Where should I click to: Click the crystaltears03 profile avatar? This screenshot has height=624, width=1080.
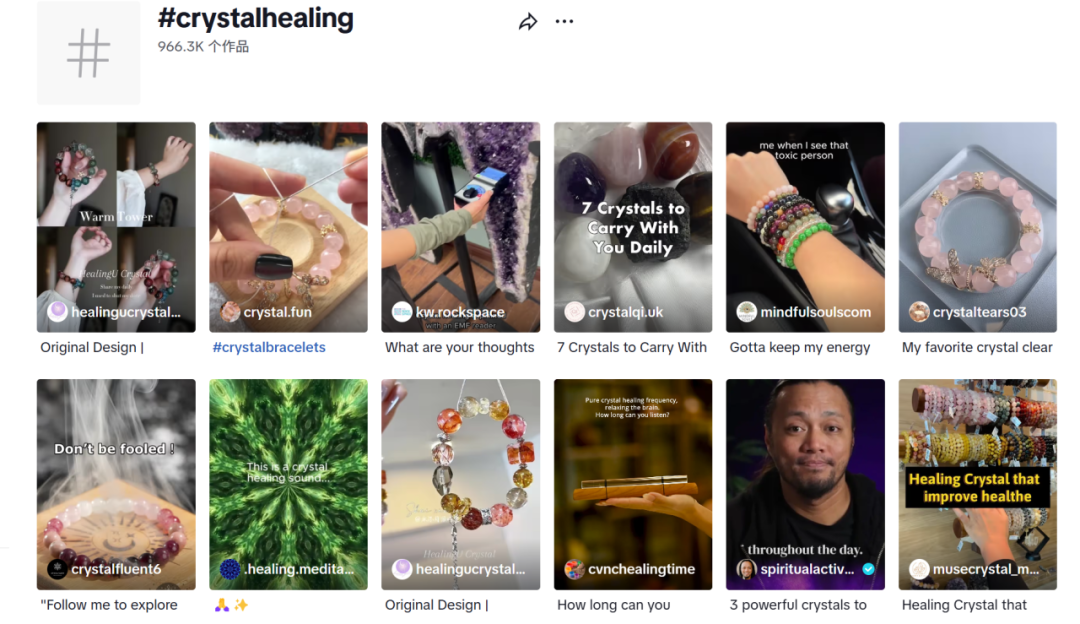(x=919, y=312)
